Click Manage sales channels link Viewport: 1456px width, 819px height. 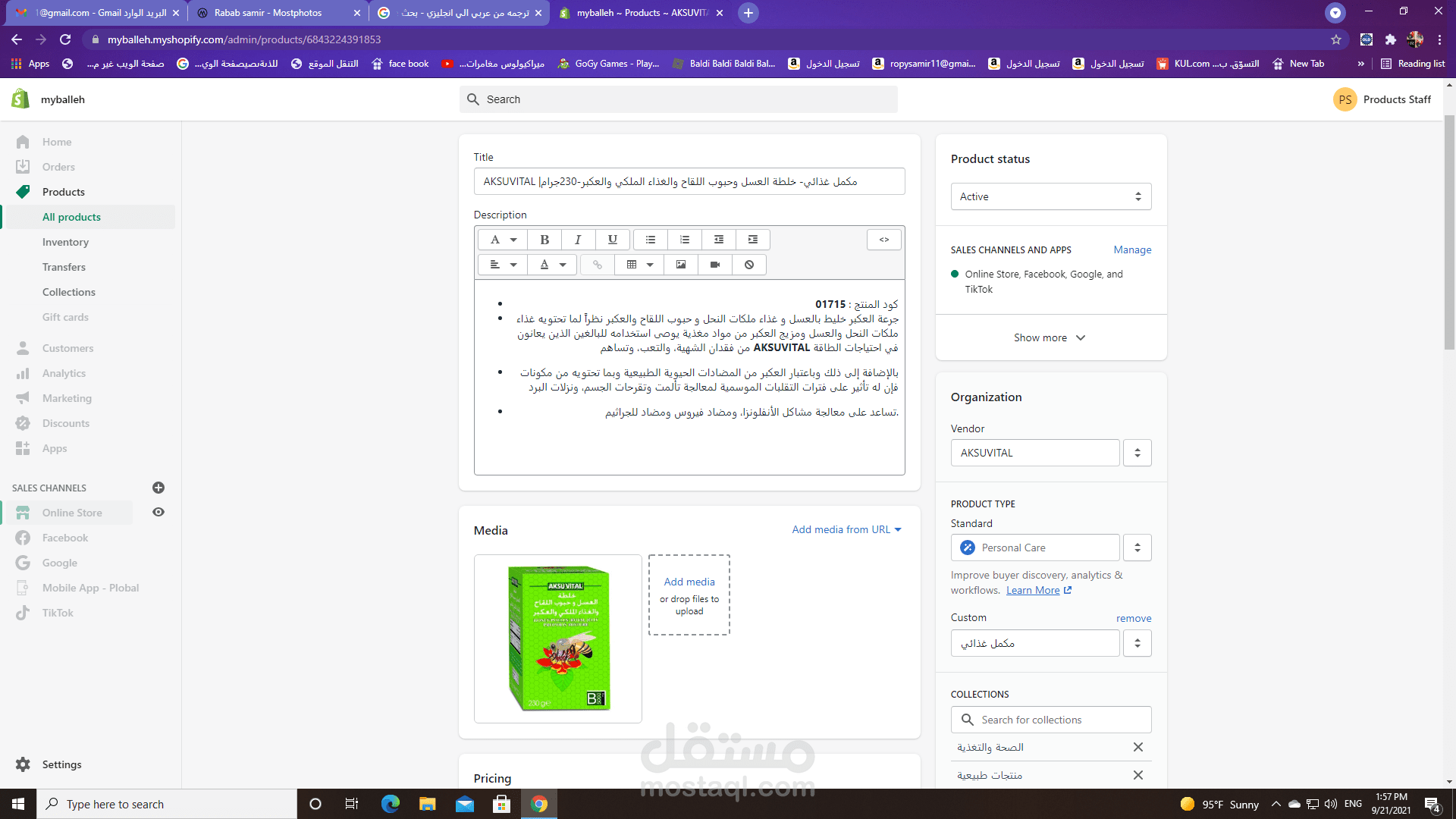click(1132, 249)
